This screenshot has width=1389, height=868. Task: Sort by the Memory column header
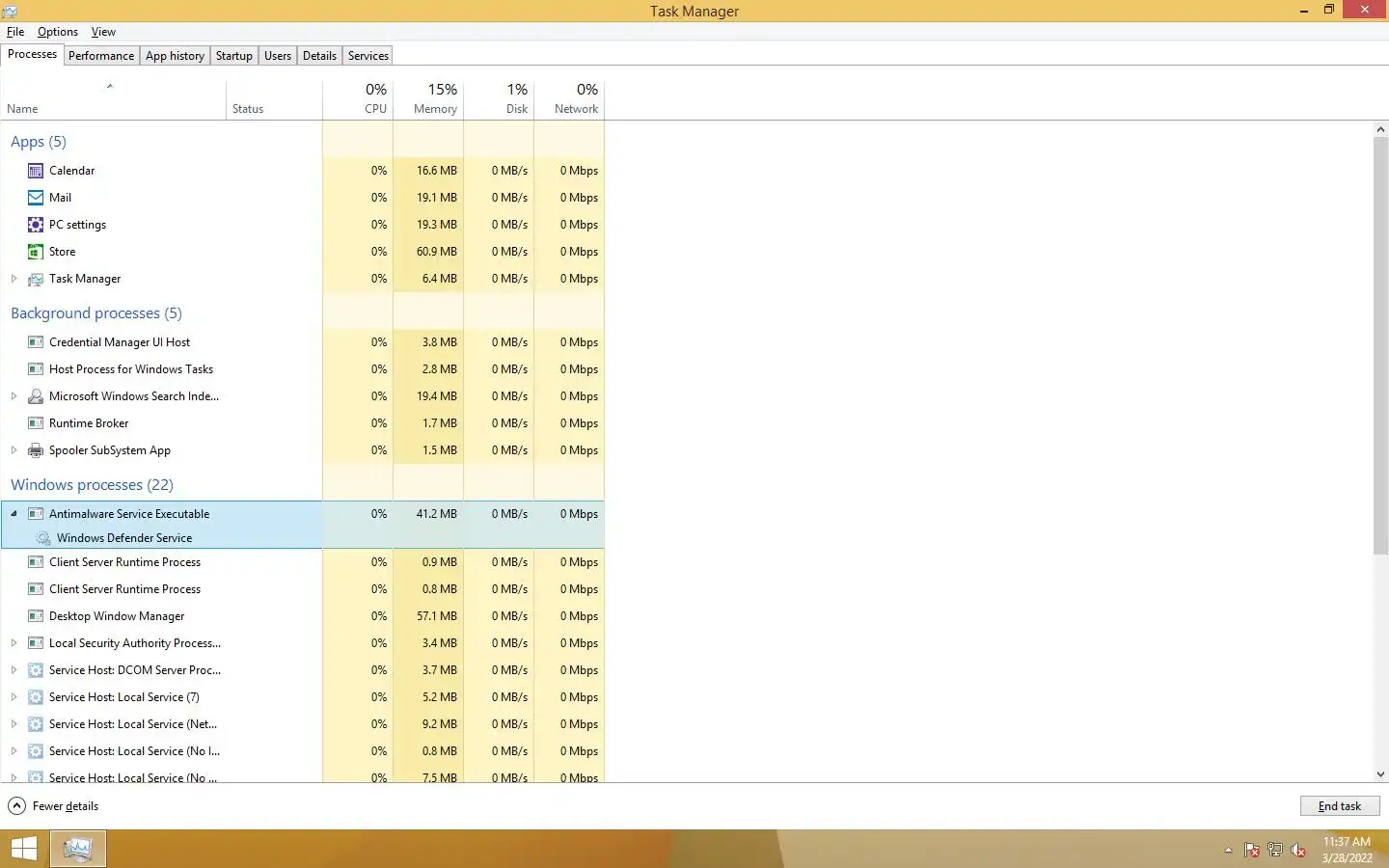(428, 99)
